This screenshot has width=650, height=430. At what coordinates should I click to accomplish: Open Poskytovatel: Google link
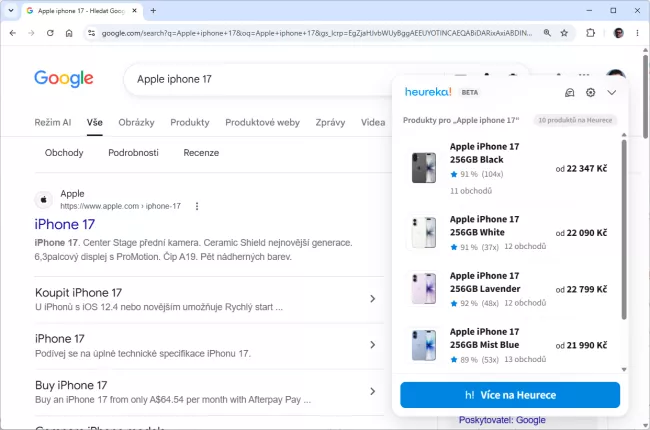tap(502, 420)
